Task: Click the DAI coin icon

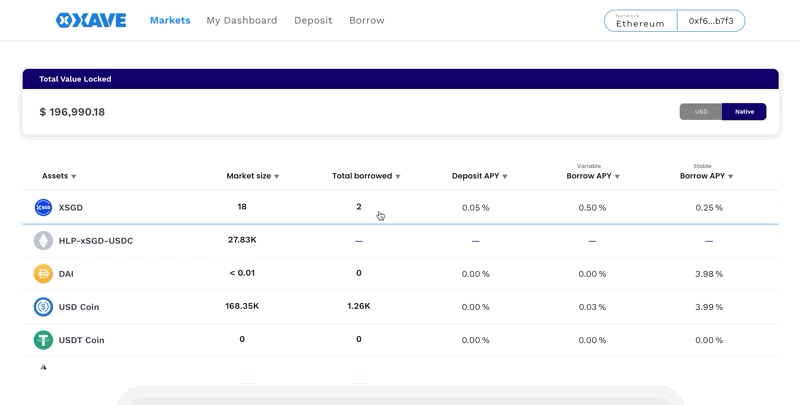Action: [x=43, y=274]
